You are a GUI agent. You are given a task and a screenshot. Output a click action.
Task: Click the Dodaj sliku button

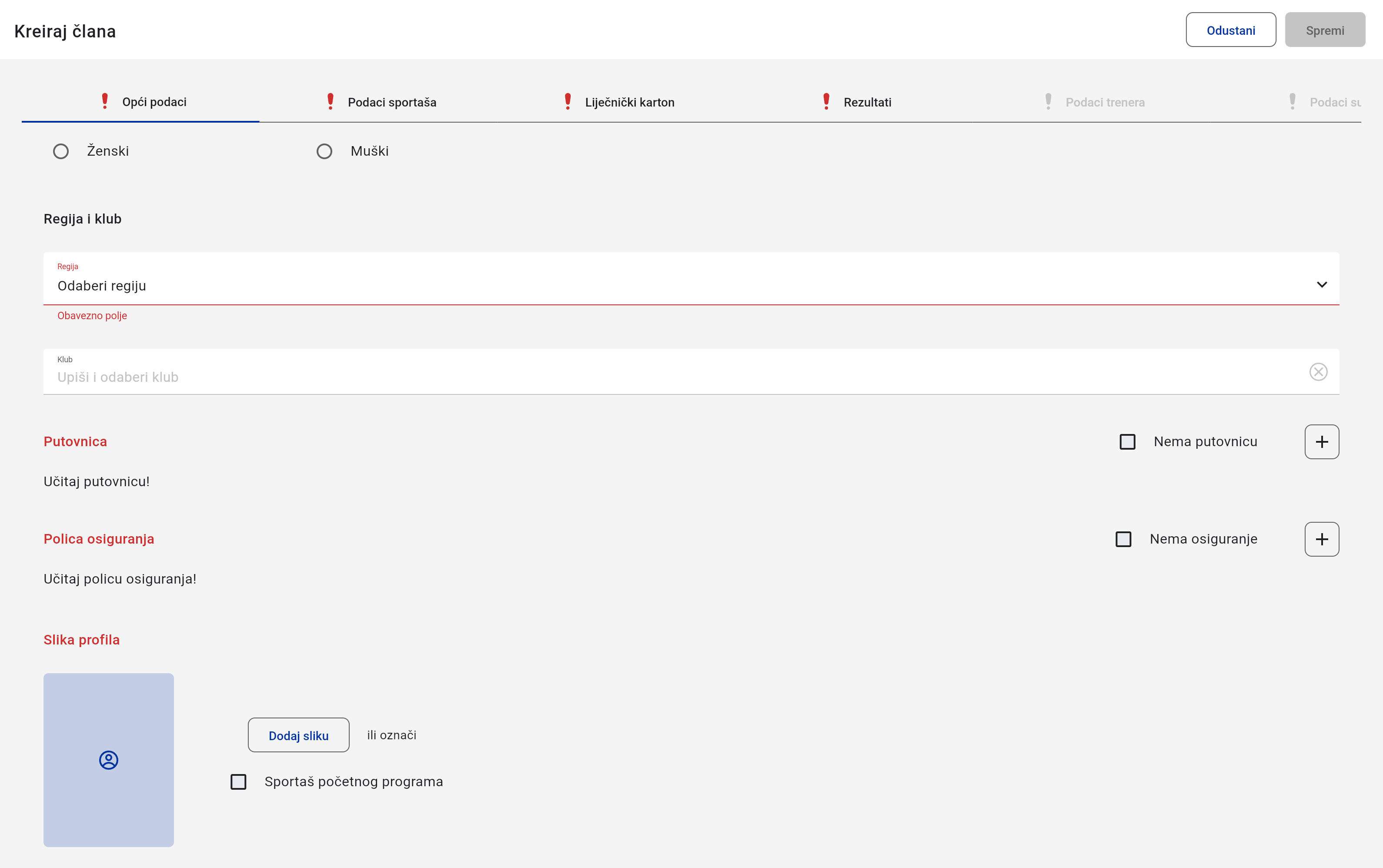click(298, 735)
